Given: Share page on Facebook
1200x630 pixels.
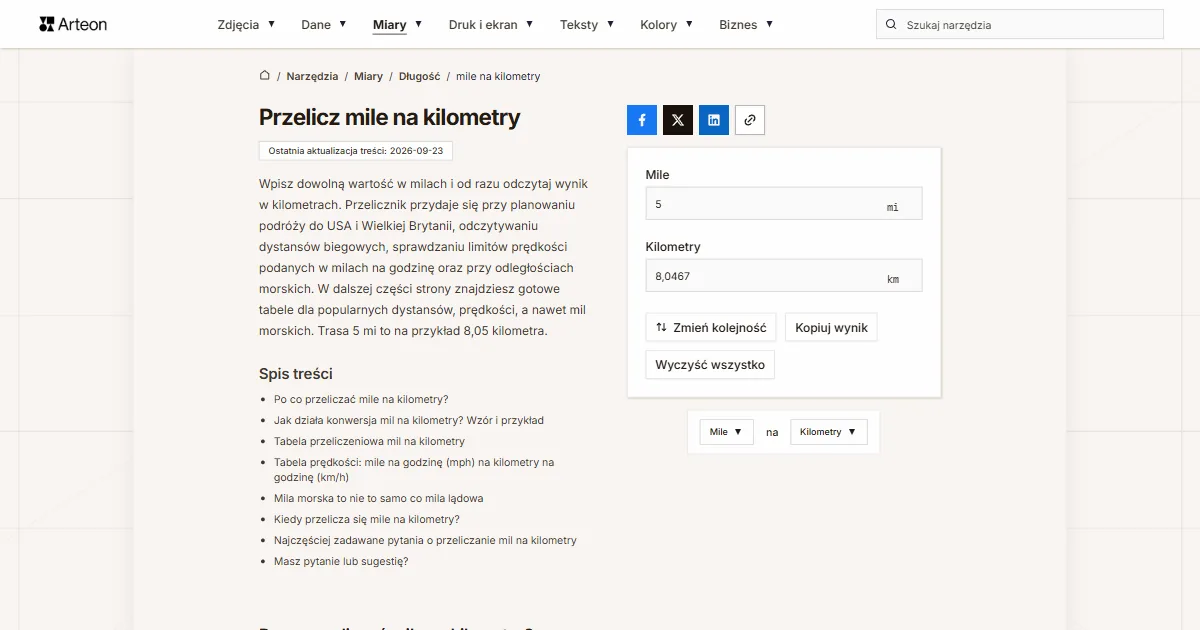Looking at the screenshot, I should (x=642, y=120).
